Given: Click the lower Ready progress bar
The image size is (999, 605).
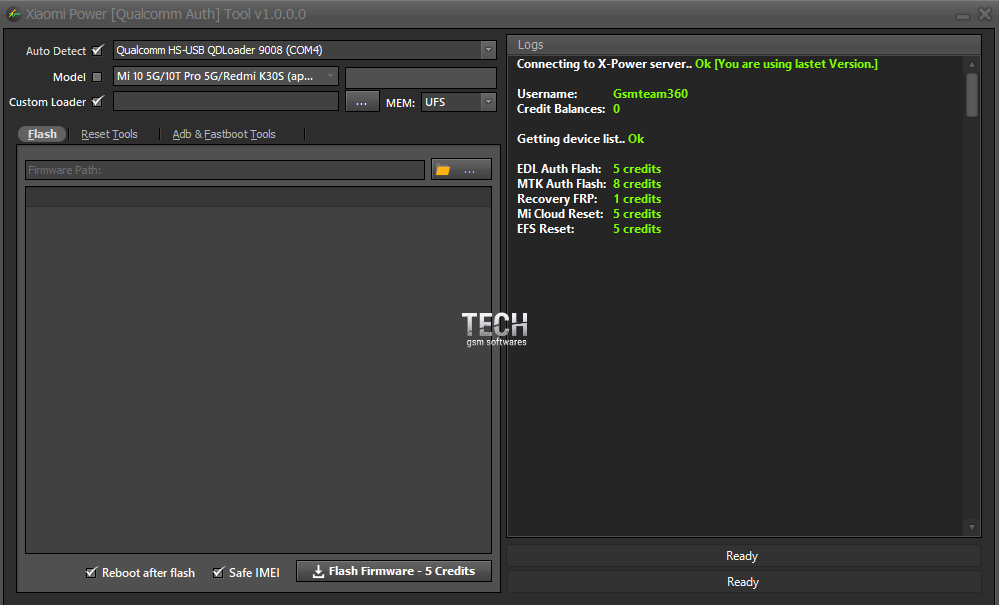Looking at the screenshot, I should click(743, 582).
